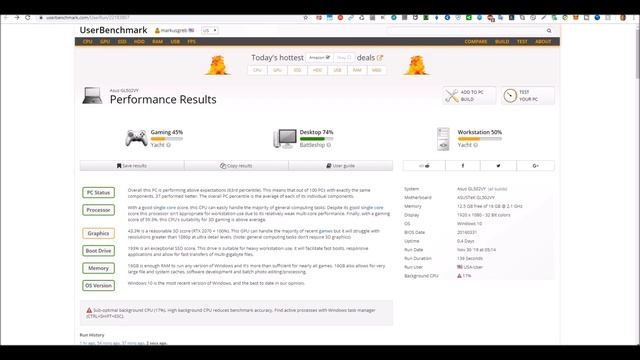The height and width of the screenshot is (360, 640).
Task: Click the left flame icon
Action: tap(218, 65)
